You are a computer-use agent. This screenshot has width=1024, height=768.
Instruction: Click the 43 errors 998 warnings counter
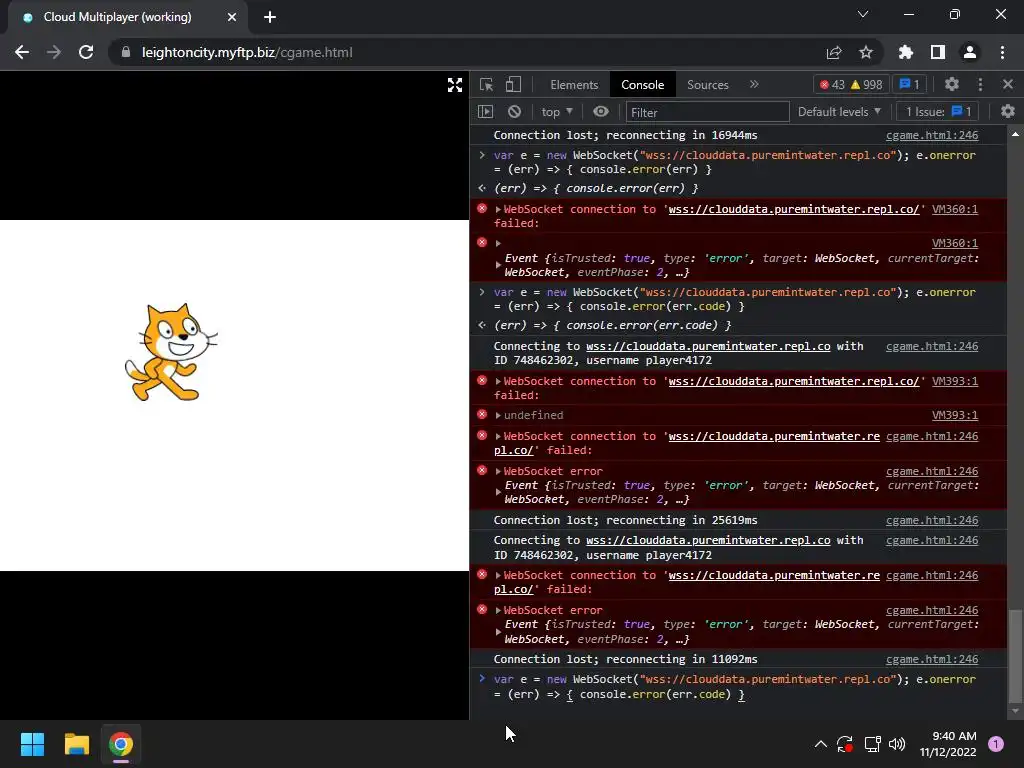[x=851, y=84]
